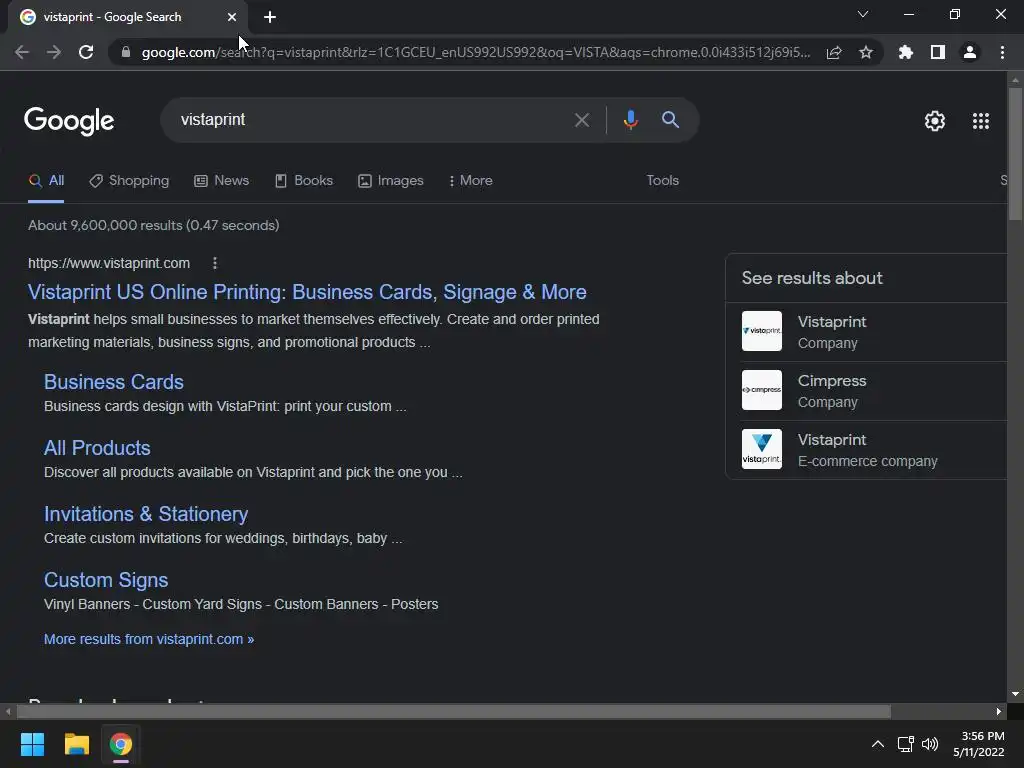Open search Tools options
The image size is (1024, 768).
(662, 181)
